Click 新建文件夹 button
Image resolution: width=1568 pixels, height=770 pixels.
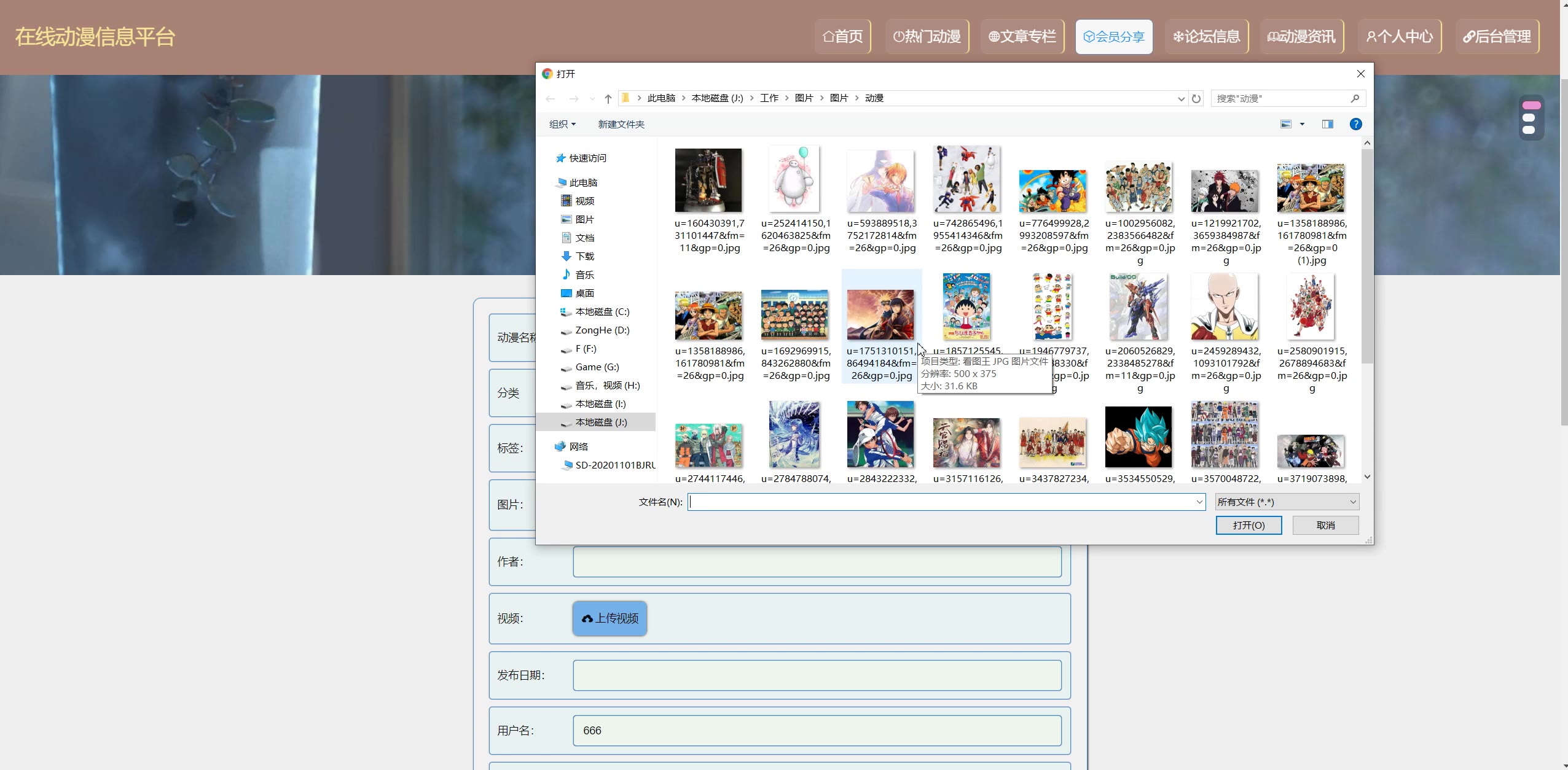tap(621, 124)
